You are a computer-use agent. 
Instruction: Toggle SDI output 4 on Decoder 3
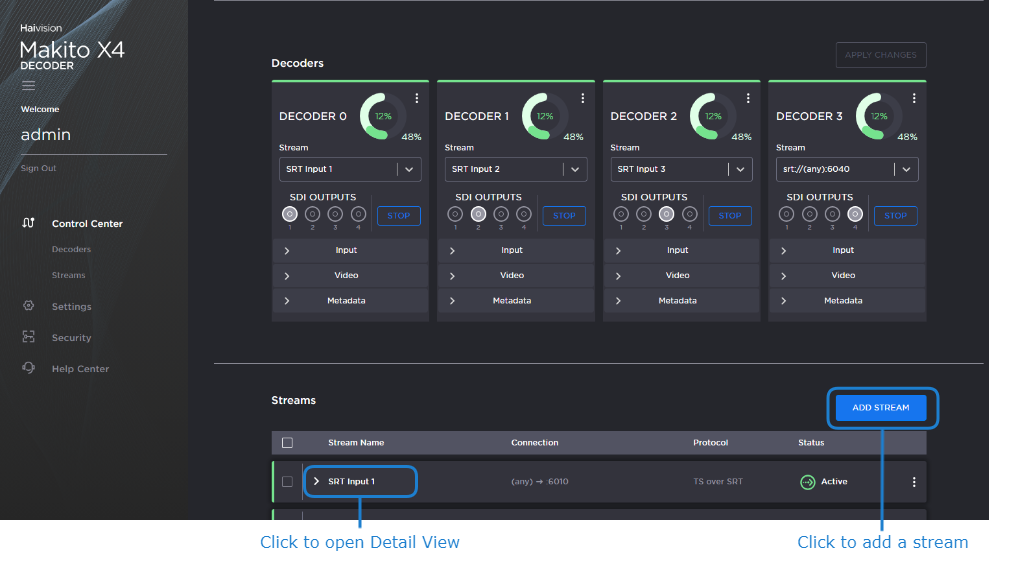[x=855, y=214]
